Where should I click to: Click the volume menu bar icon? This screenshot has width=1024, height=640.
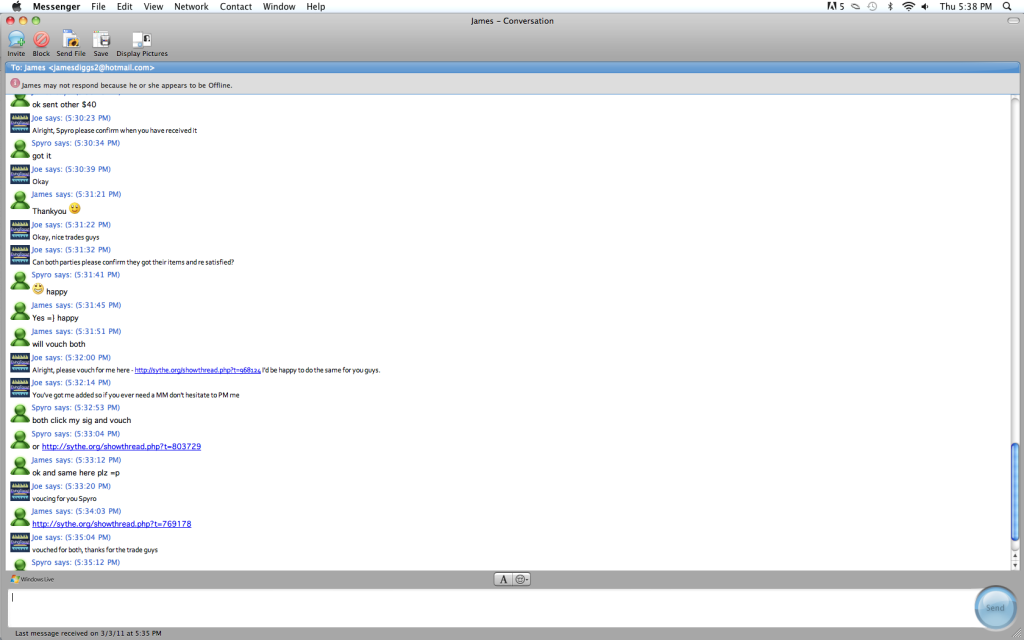pyautogui.click(x=925, y=7)
